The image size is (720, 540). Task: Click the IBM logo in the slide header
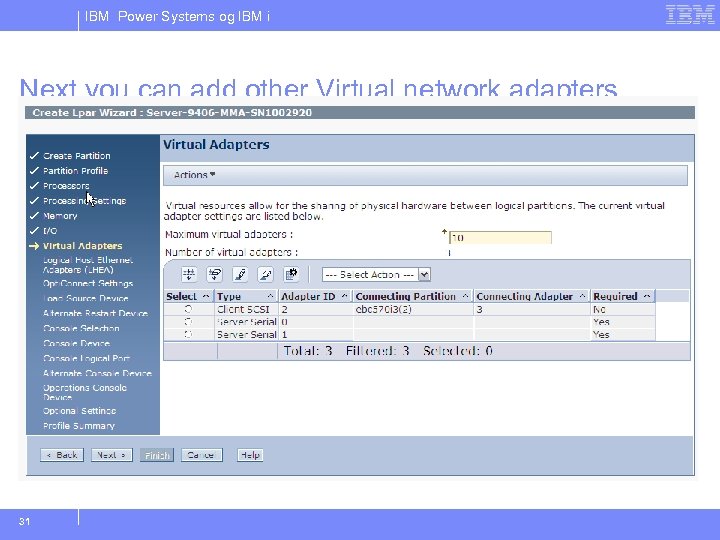point(690,15)
